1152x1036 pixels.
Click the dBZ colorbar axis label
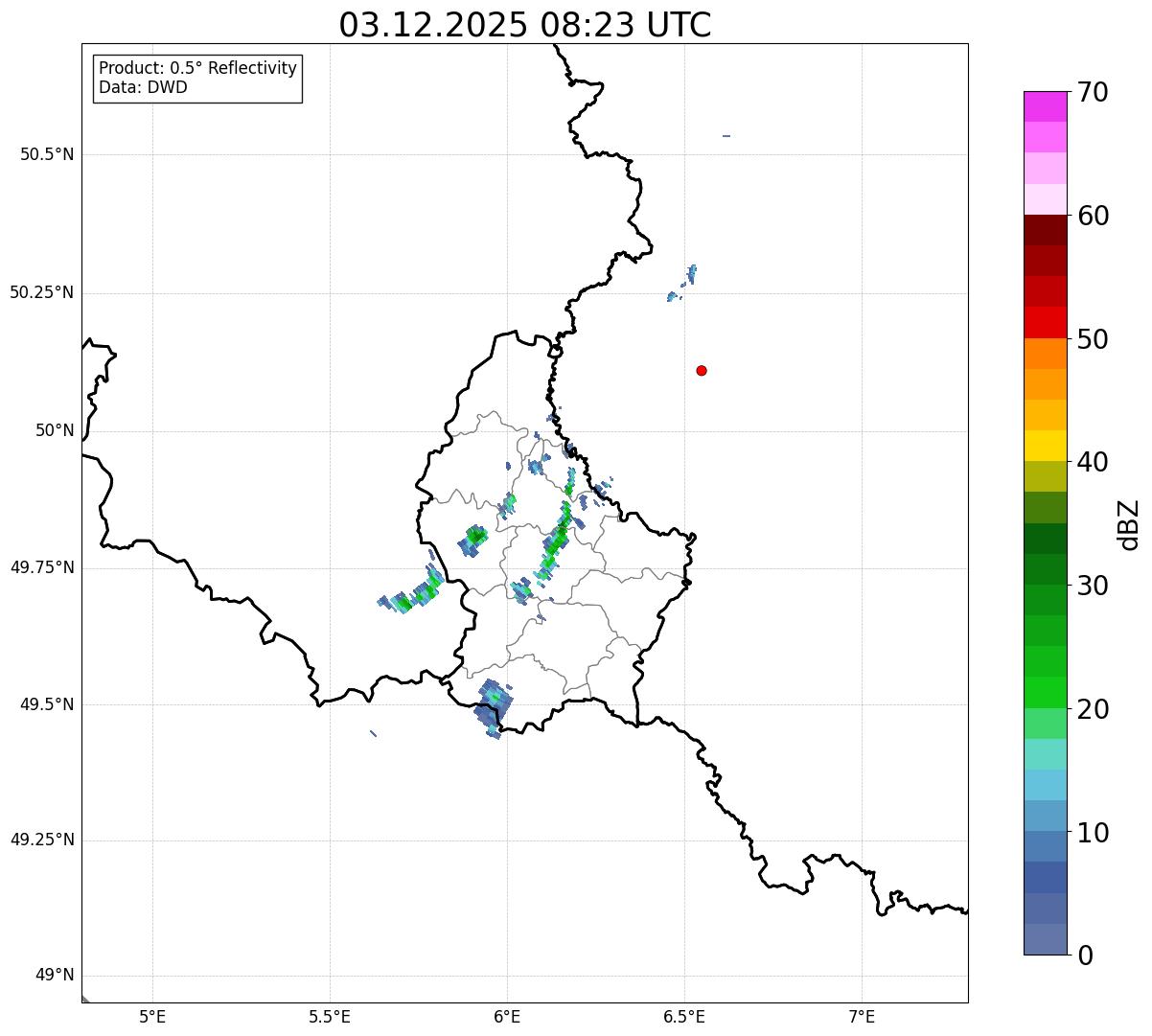click(x=1129, y=523)
